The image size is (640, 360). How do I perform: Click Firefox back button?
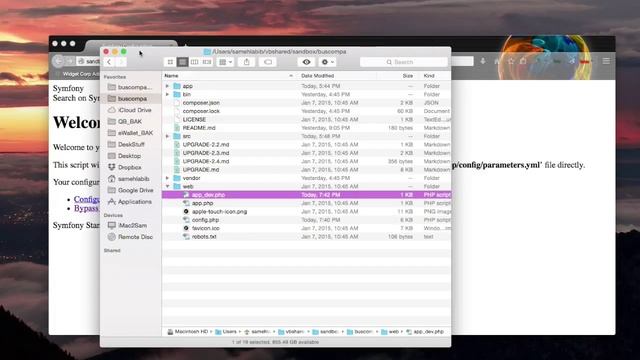pyautogui.click(x=58, y=61)
